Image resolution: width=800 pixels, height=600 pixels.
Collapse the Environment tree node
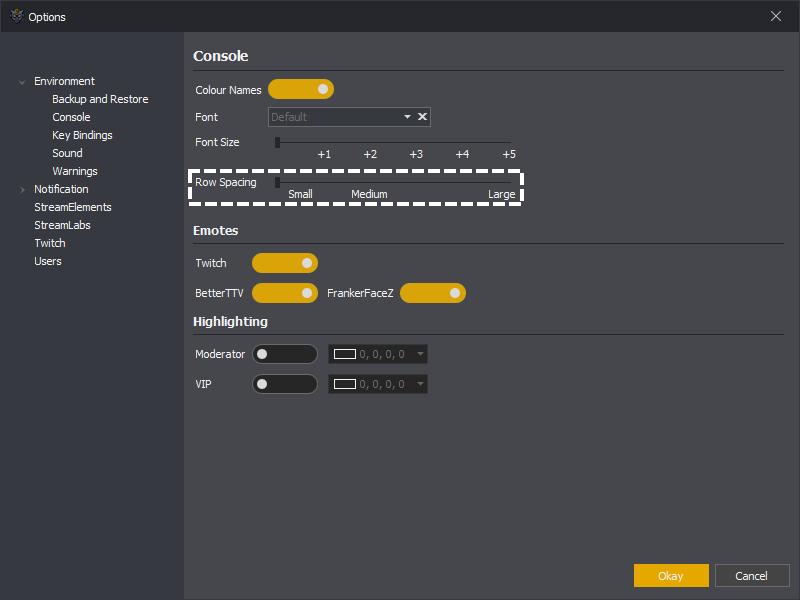pyautogui.click(x=22, y=82)
